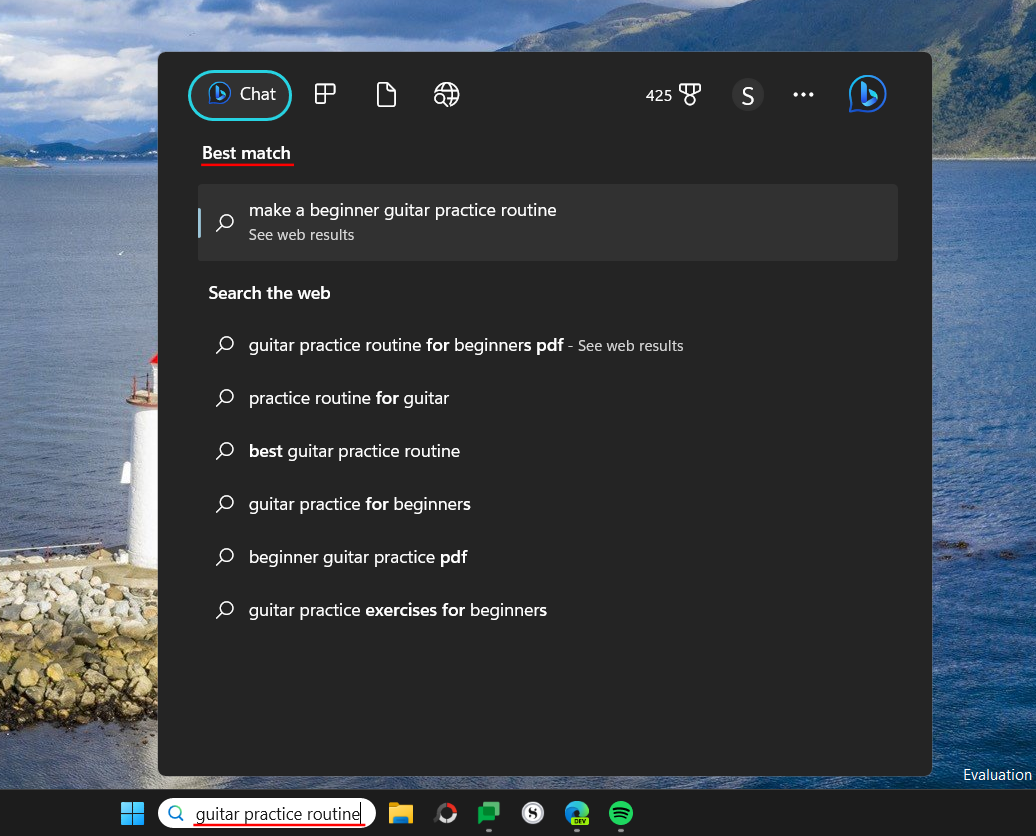The width and height of the screenshot is (1036, 836).
Task: Open Microsoft Edge Dev from the taskbar
Action: [576, 813]
